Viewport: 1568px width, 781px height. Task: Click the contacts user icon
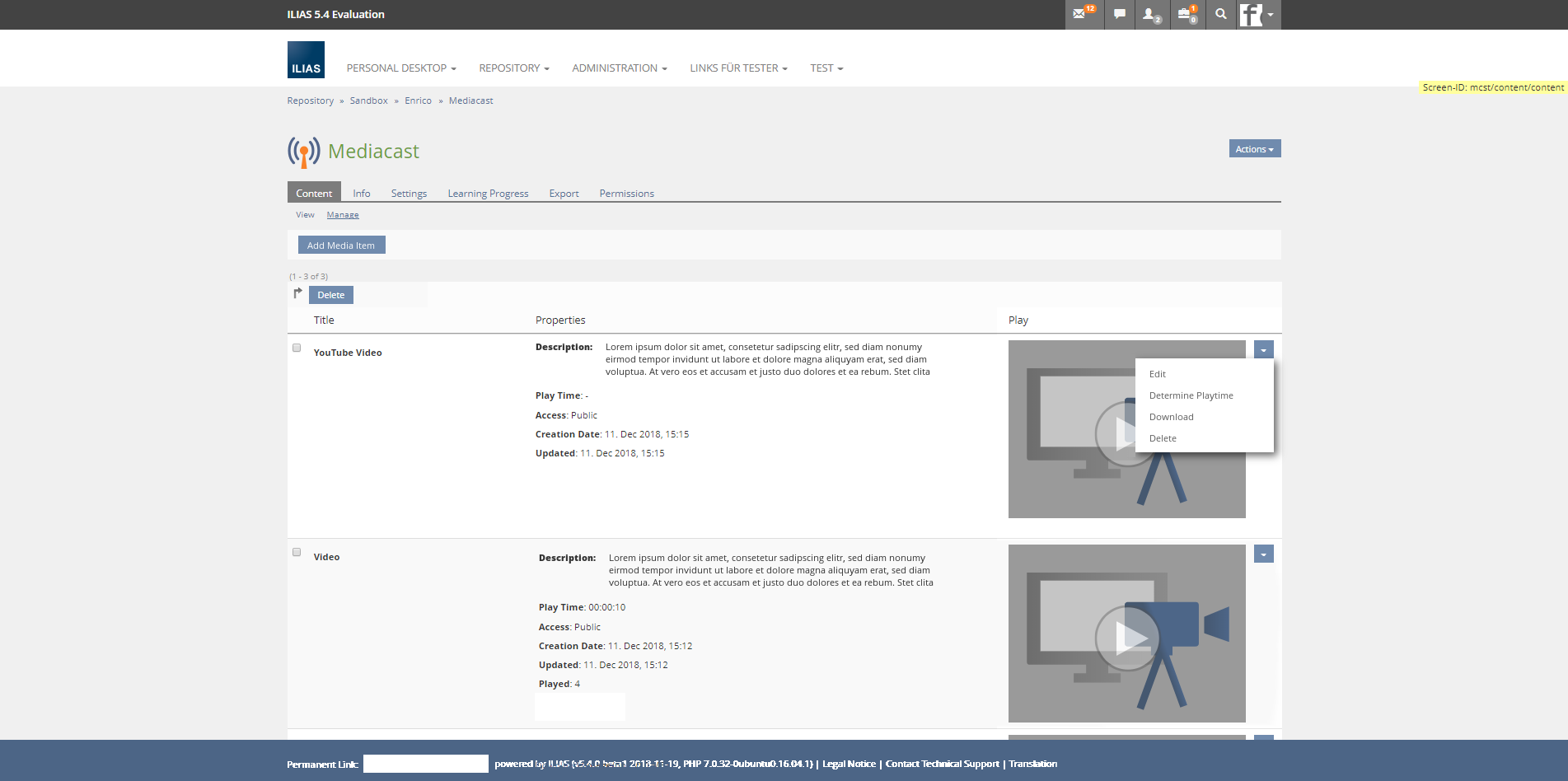pos(1150,14)
